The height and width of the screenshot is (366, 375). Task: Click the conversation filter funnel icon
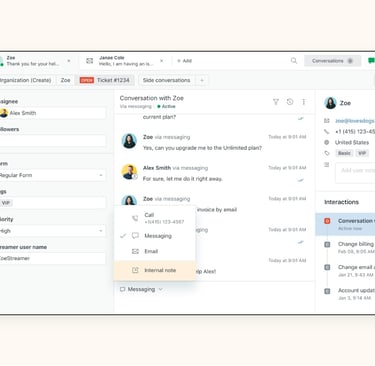pos(276,102)
